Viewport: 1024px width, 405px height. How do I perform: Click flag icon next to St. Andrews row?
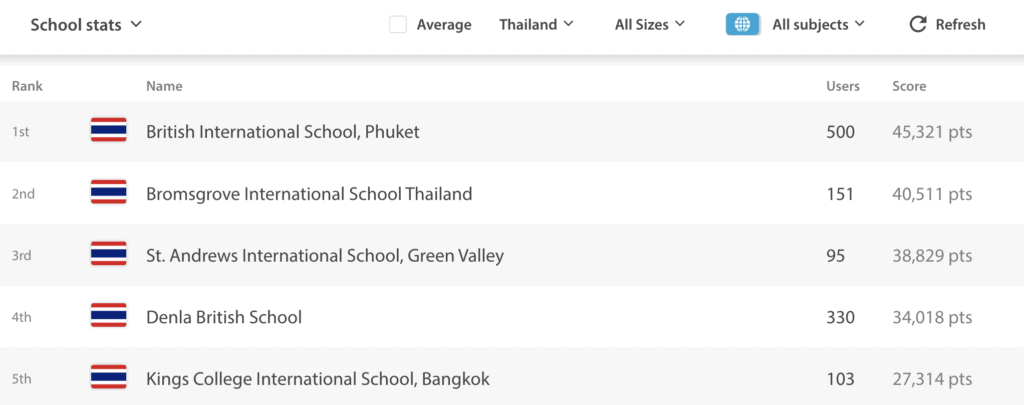pyautogui.click(x=108, y=254)
